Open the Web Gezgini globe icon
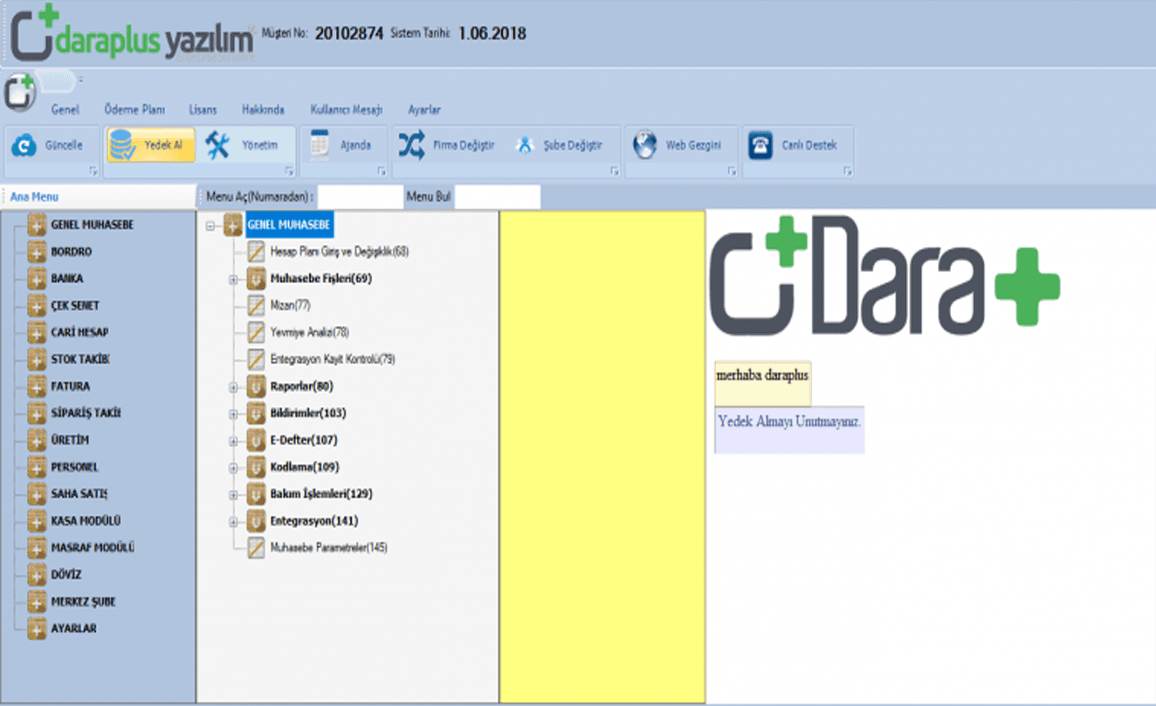This screenshot has height=706, width=1156. coord(644,144)
